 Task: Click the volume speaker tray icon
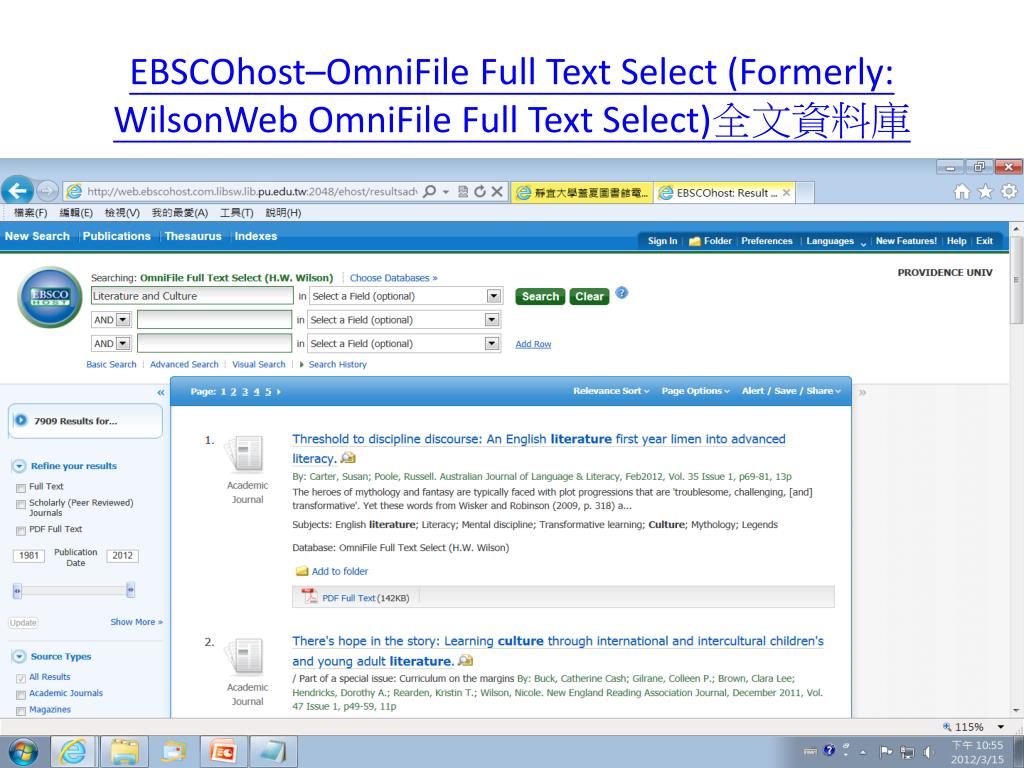pyautogui.click(x=927, y=752)
